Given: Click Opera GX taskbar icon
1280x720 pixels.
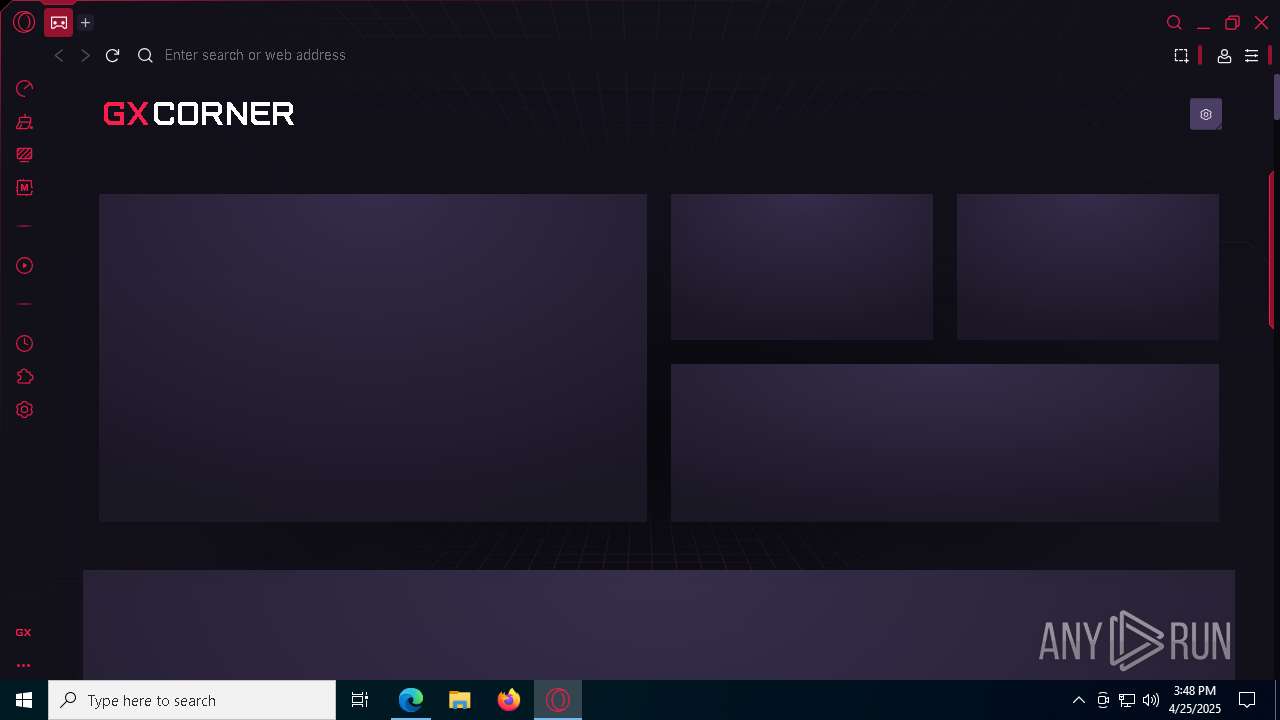Looking at the screenshot, I should tap(558, 700).
